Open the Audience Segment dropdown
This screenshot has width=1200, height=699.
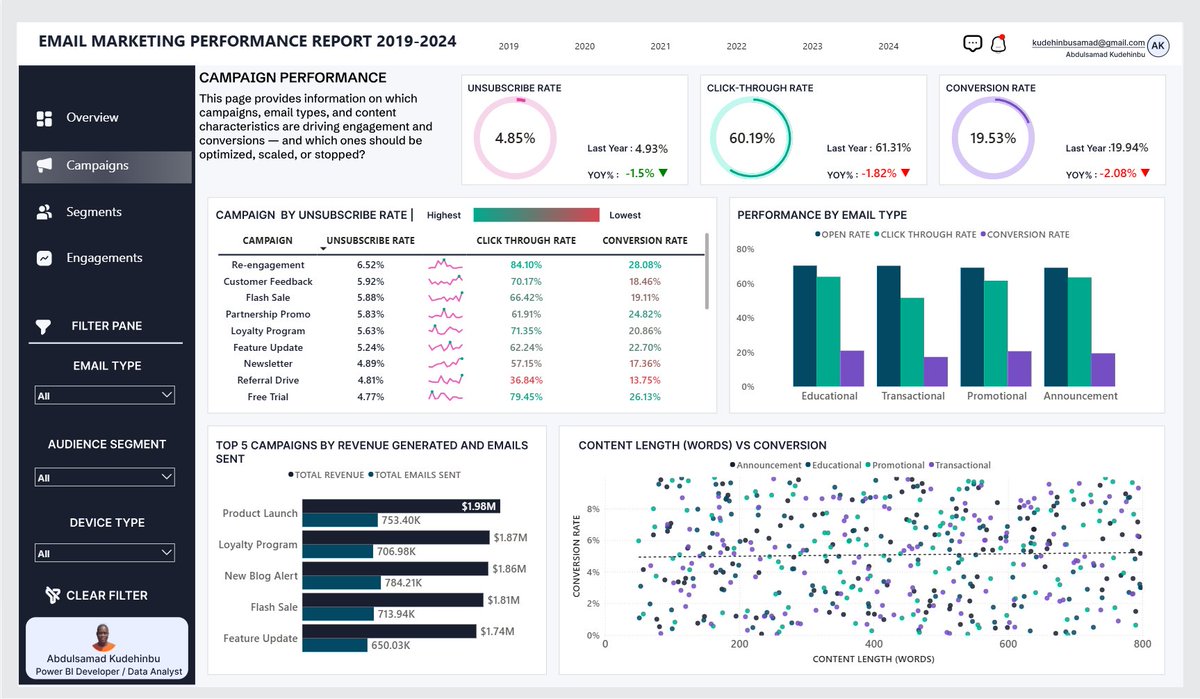(x=105, y=478)
